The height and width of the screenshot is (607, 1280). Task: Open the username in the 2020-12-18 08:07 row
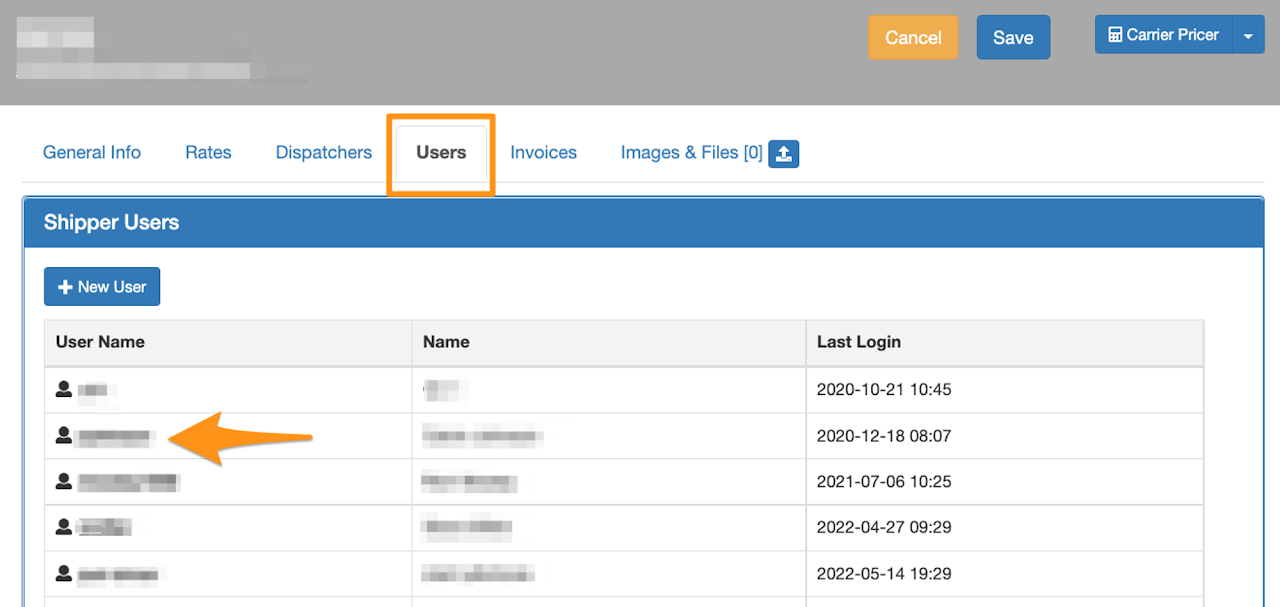(x=116, y=436)
